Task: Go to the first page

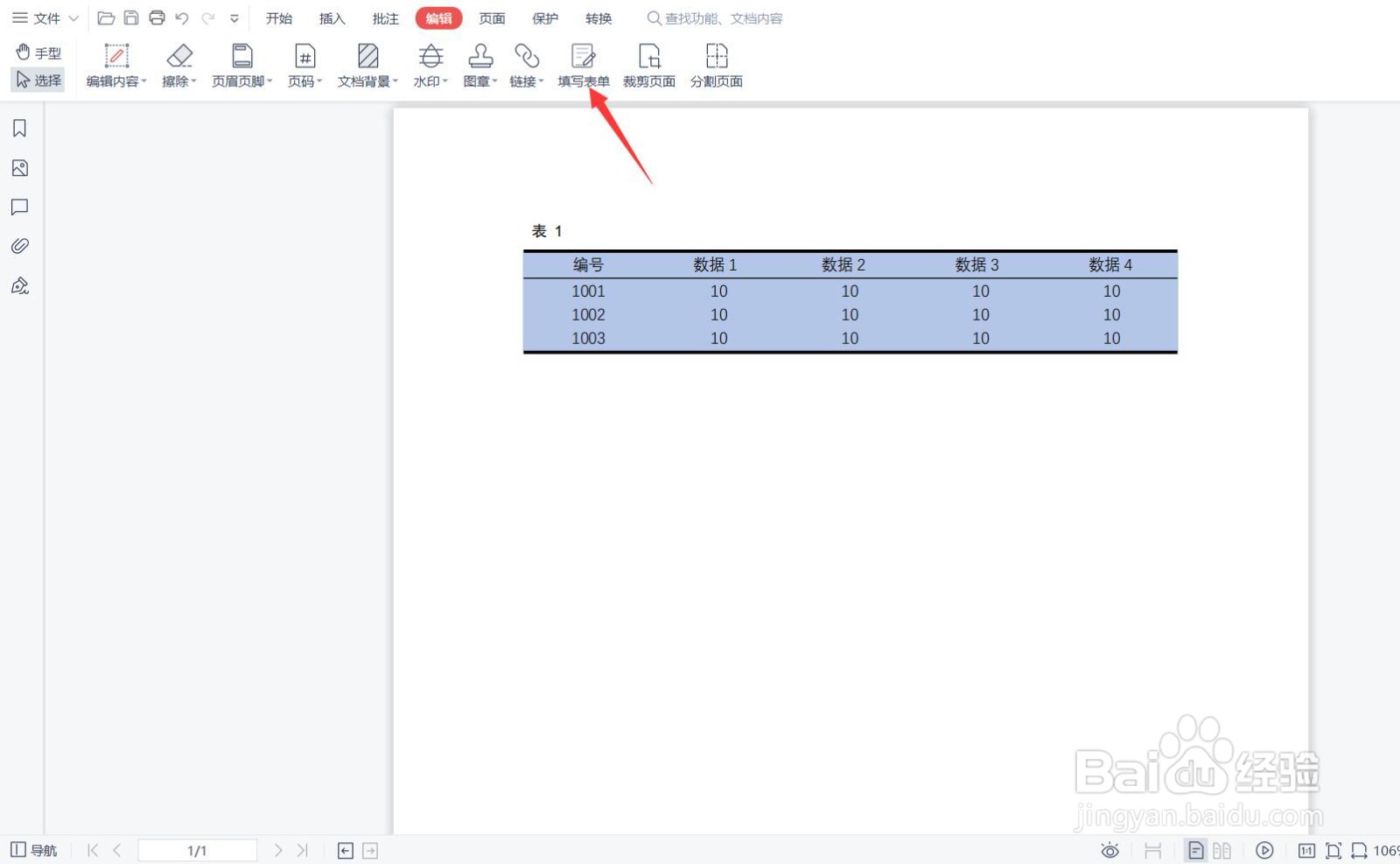Action: tap(93, 850)
